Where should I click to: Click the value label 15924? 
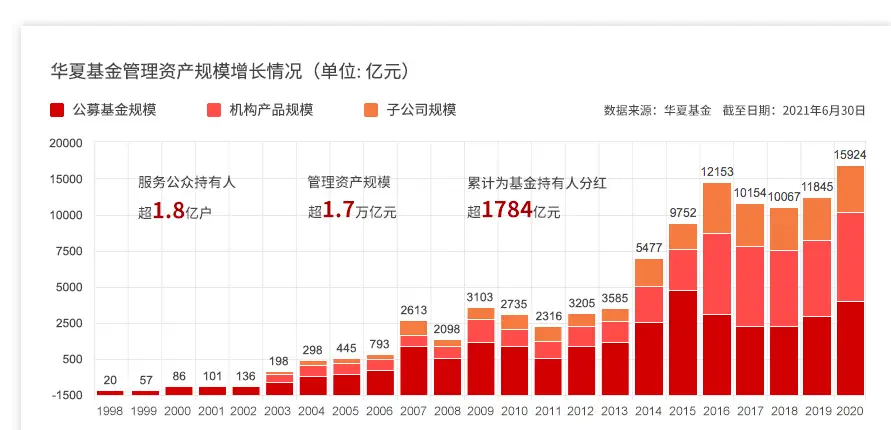pyautogui.click(x=850, y=155)
